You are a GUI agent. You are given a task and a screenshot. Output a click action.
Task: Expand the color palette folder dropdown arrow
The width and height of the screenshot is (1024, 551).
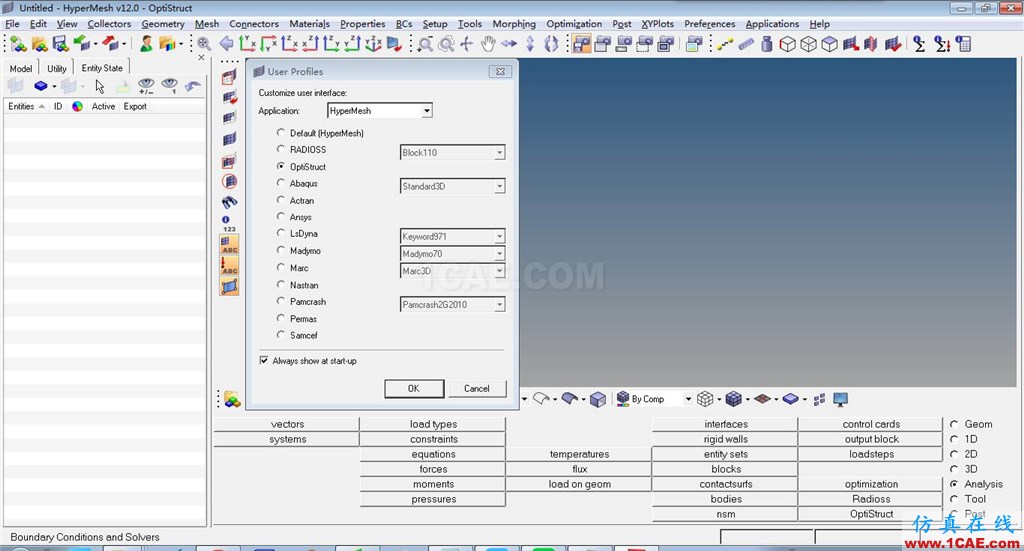click(x=181, y=44)
